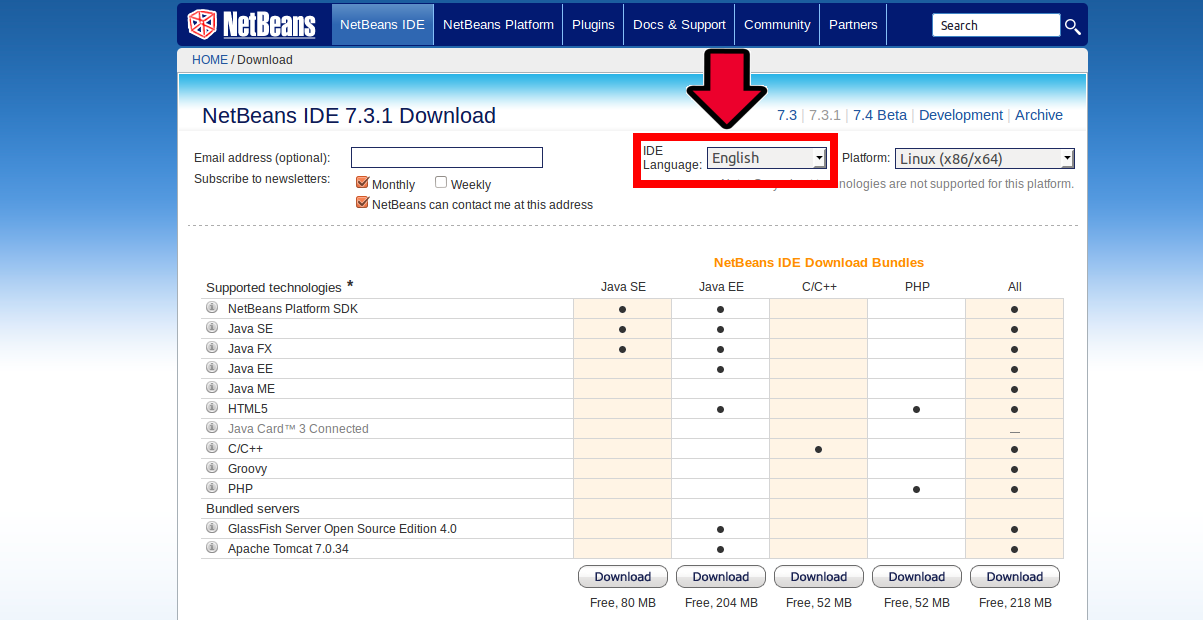
Task: Click the info icon beside NetBeans Platform SDK
Action: (x=211, y=308)
